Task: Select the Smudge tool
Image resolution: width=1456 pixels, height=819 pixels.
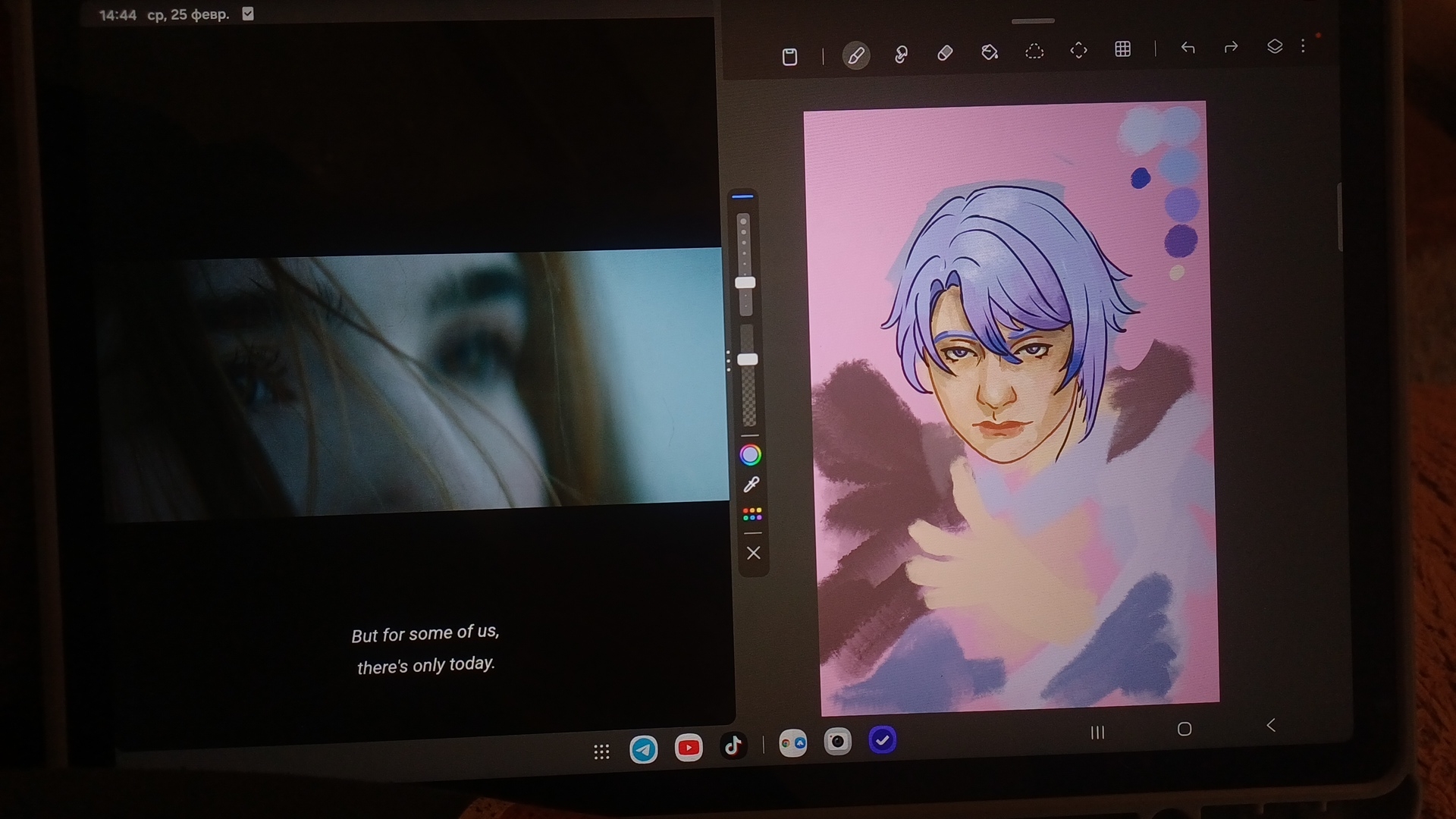Action: click(x=901, y=54)
